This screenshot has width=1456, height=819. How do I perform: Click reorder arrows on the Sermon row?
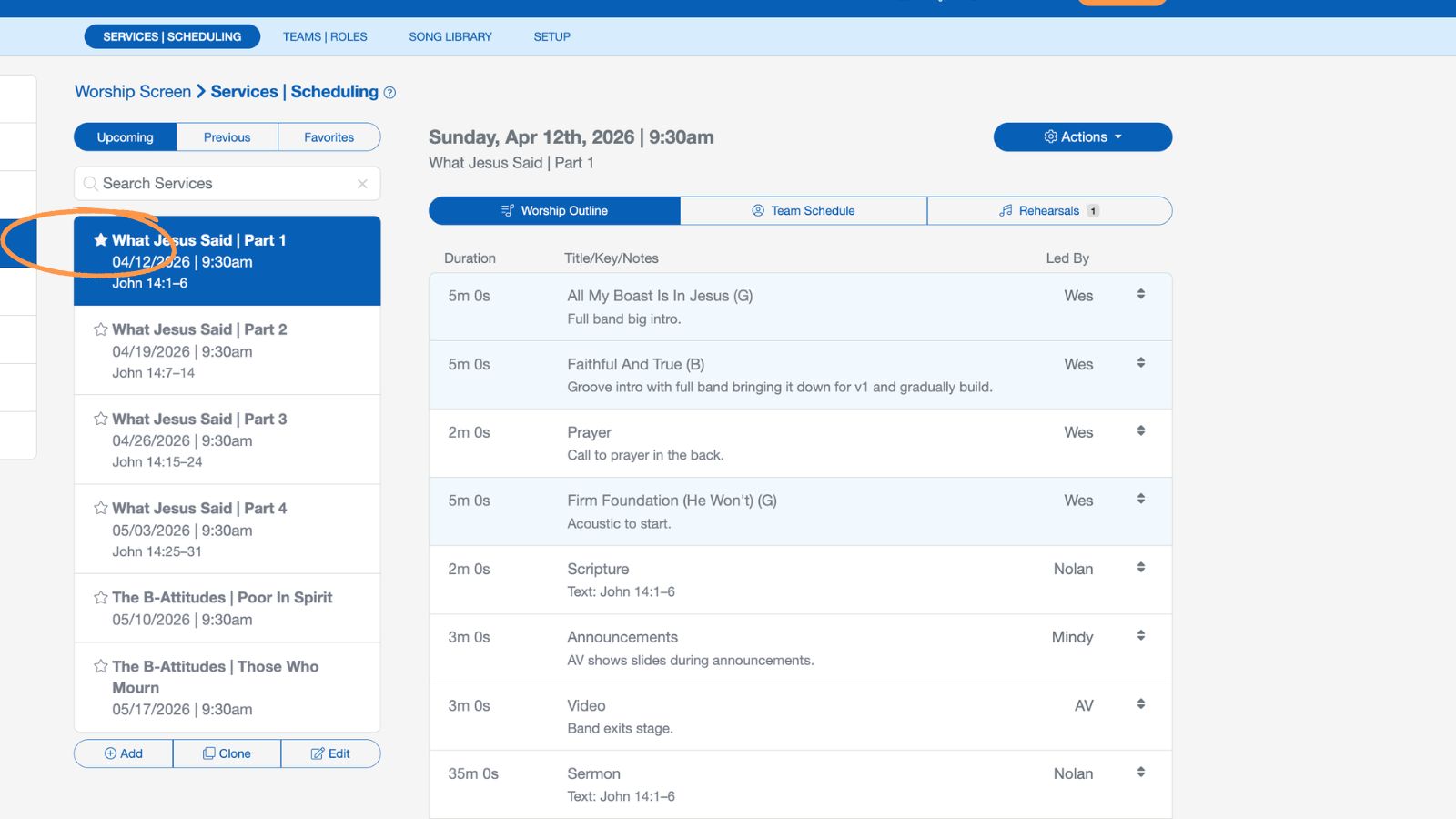[x=1140, y=773]
